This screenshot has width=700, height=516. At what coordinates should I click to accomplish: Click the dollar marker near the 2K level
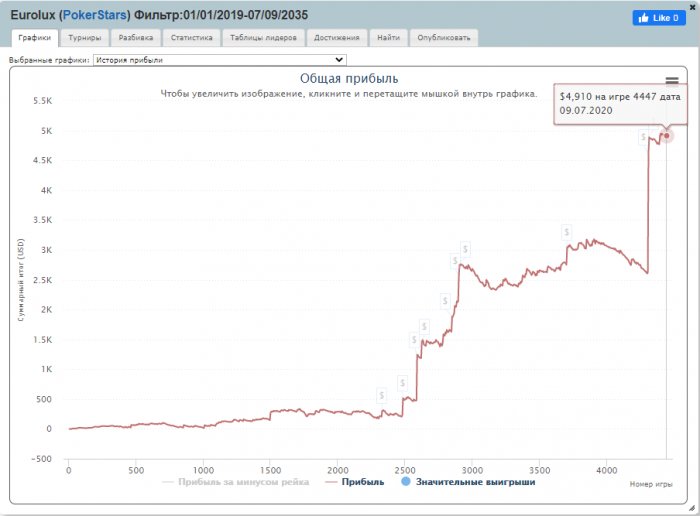(445, 301)
